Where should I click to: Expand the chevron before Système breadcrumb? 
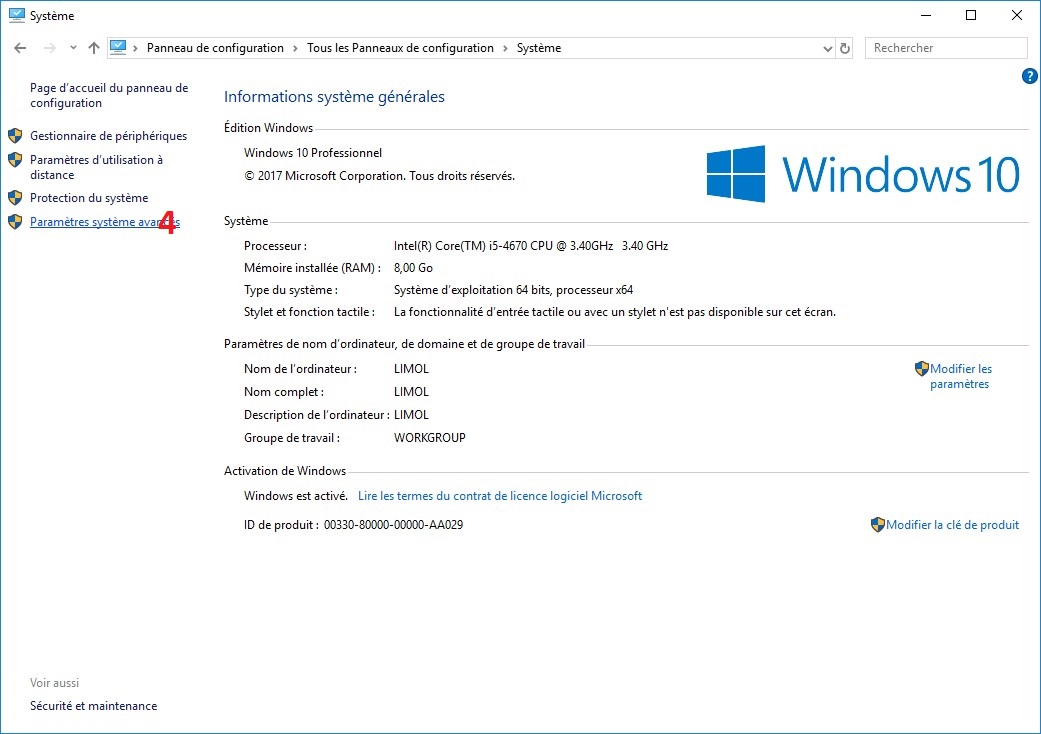point(505,48)
